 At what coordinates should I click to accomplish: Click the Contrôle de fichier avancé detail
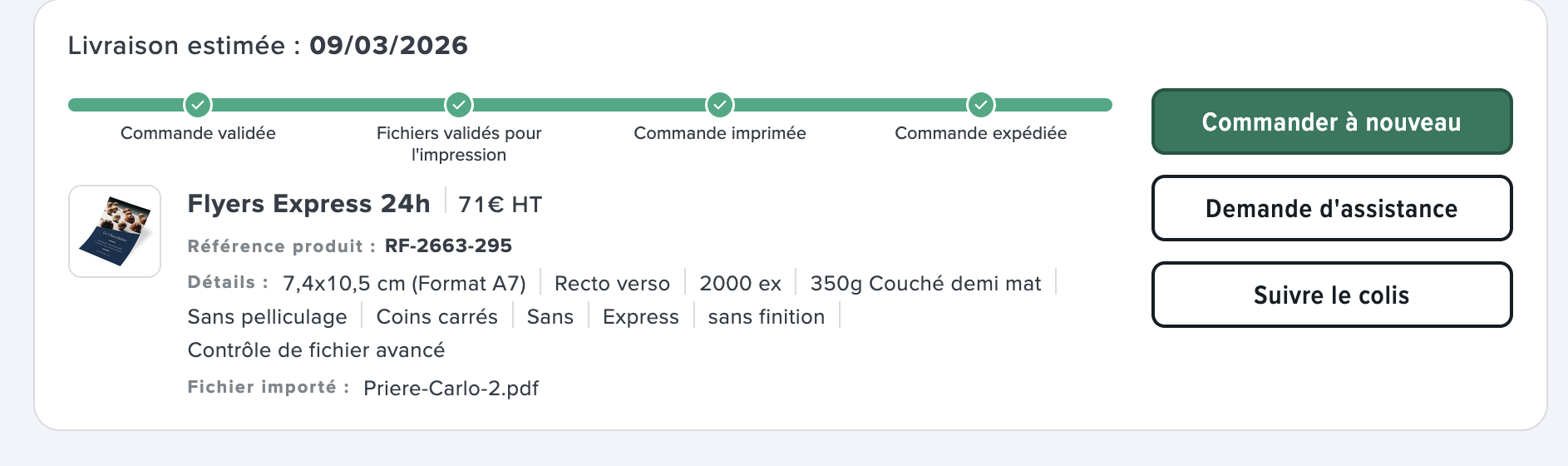coord(316,350)
